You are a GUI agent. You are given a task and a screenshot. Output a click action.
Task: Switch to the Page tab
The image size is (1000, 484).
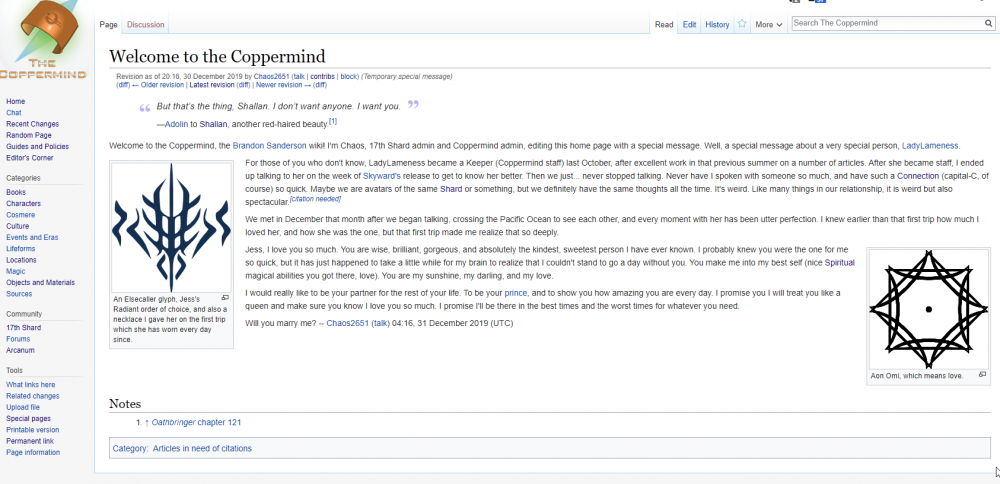[x=108, y=25]
